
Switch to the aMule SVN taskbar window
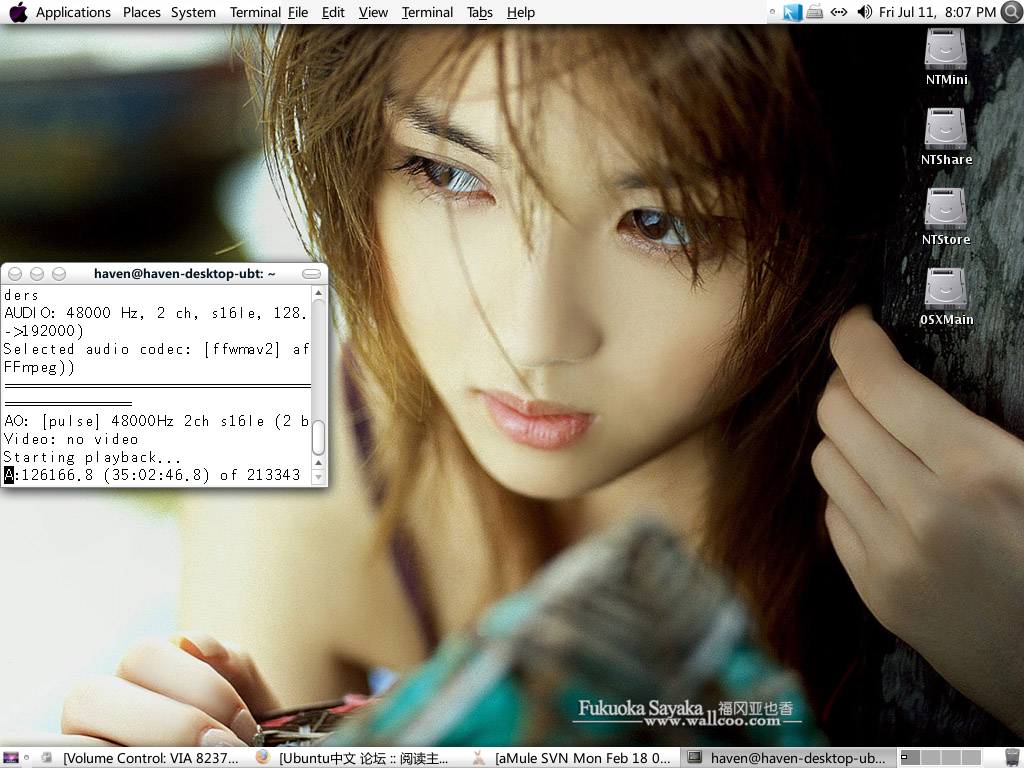point(572,758)
